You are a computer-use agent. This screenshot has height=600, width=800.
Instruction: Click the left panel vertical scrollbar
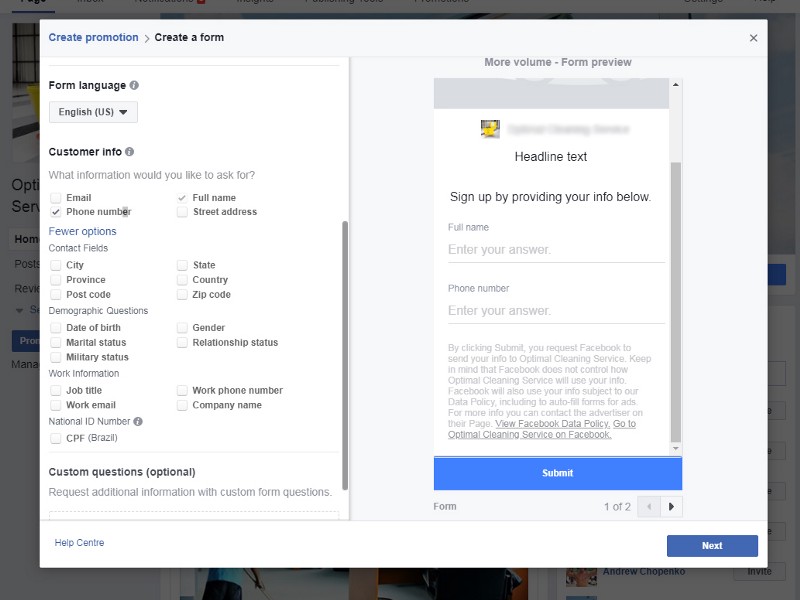pos(345,356)
